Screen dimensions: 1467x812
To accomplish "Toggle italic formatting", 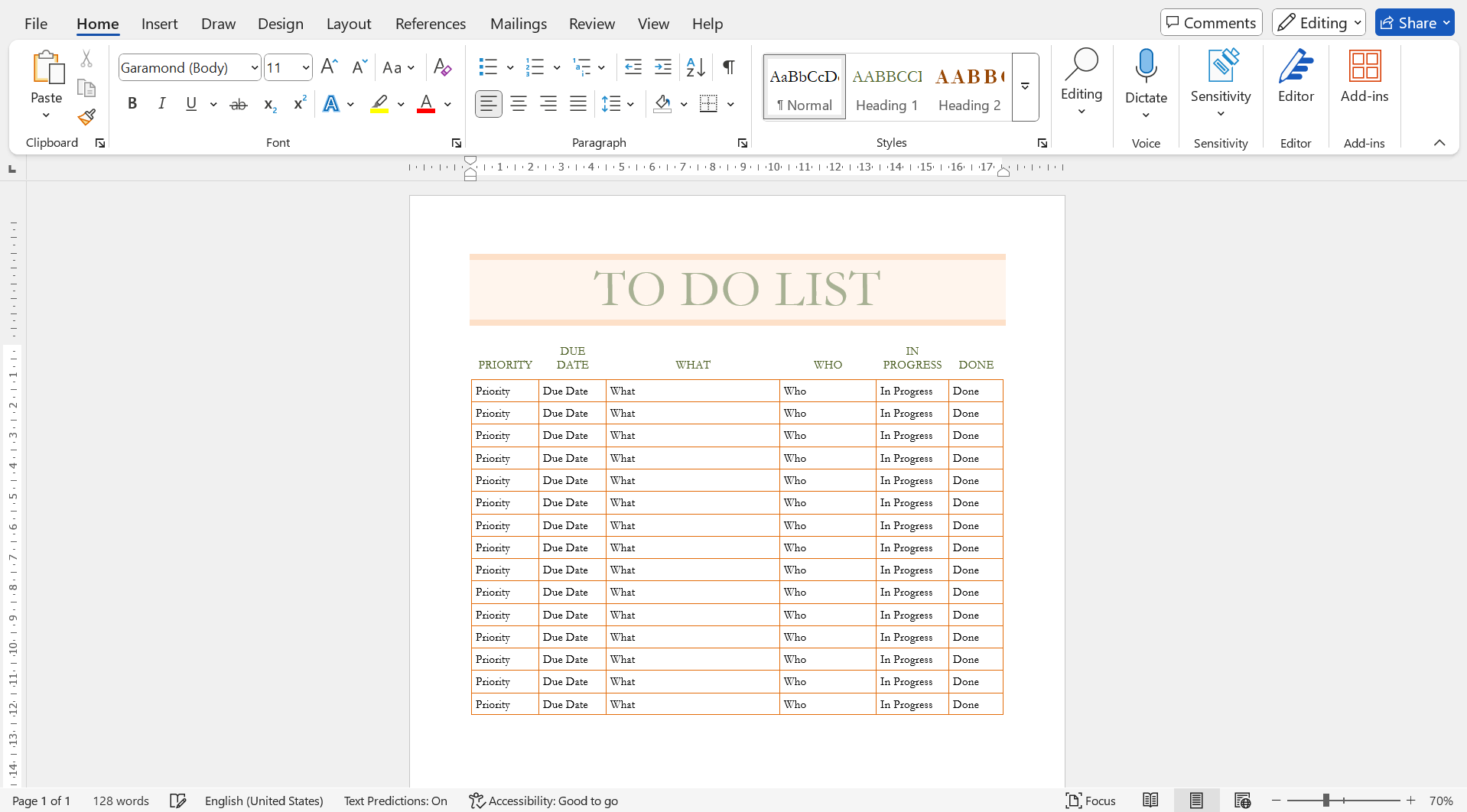I will coord(161,103).
